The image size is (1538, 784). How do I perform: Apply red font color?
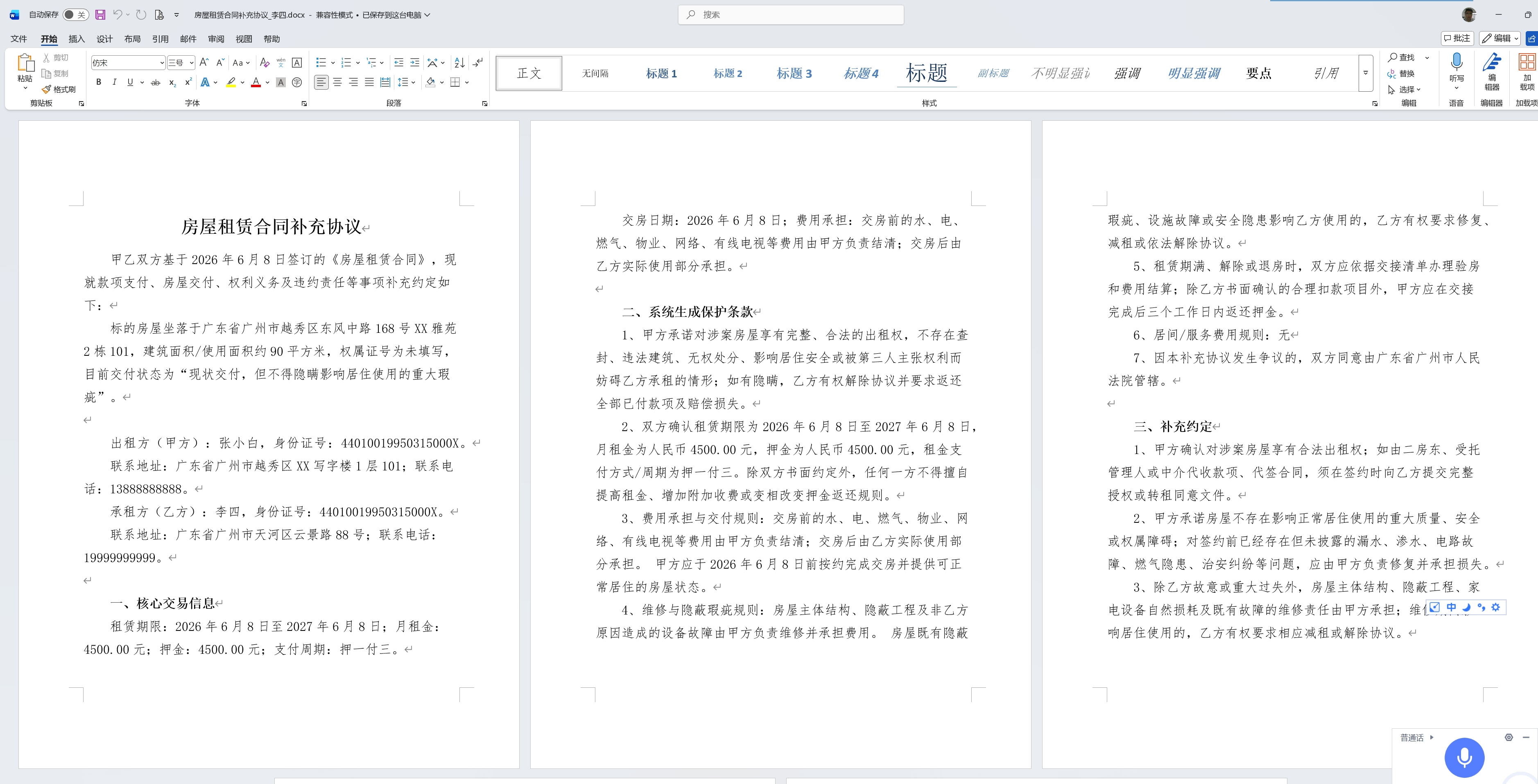[x=256, y=82]
